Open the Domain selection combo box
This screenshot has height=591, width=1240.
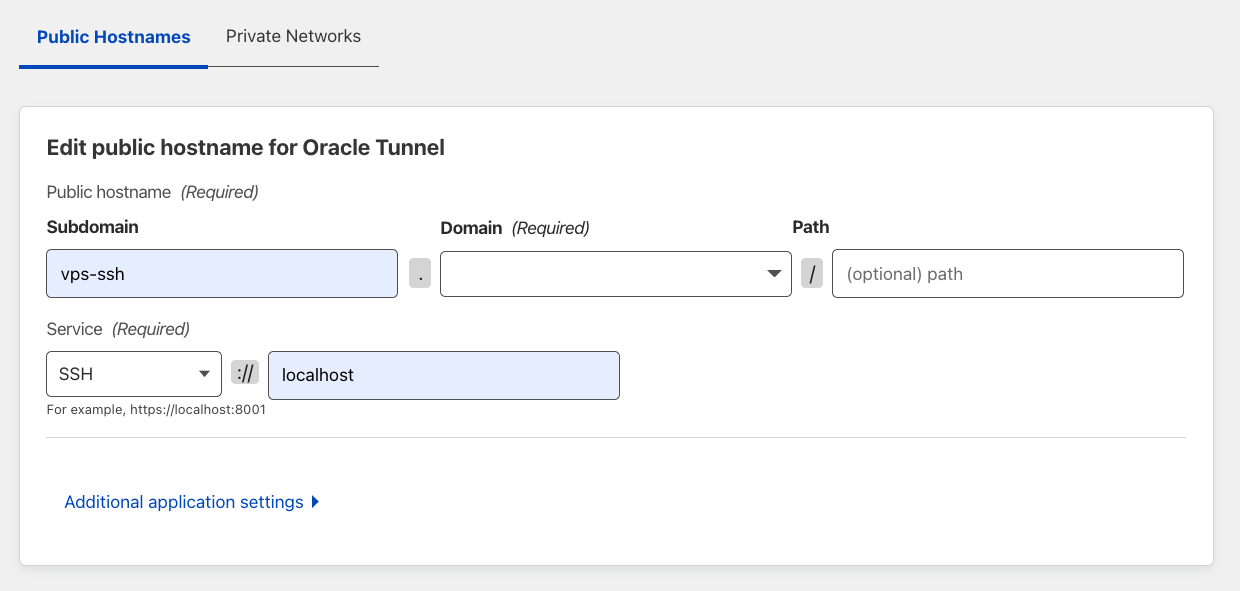pyautogui.click(x=615, y=273)
